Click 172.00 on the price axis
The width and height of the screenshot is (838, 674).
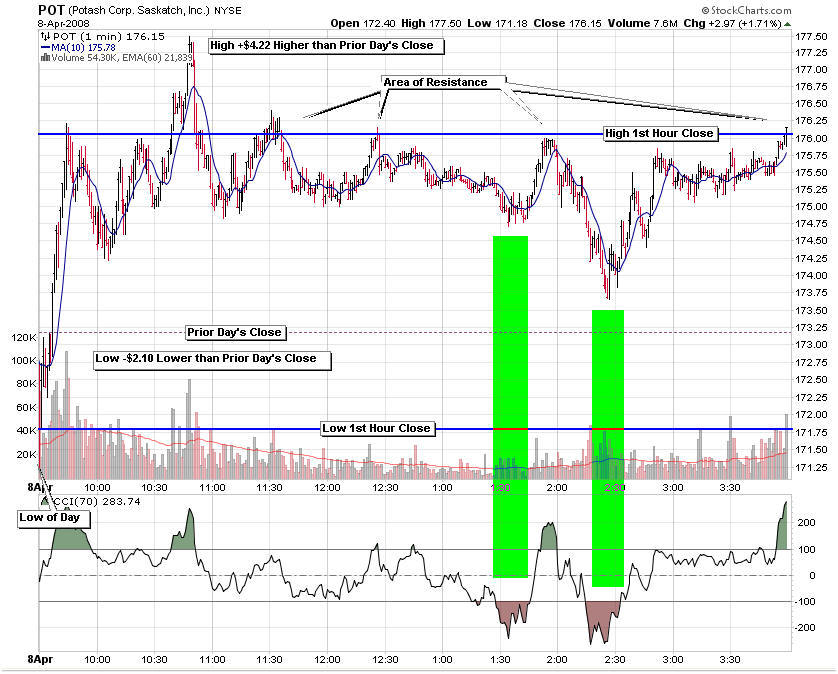[x=810, y=414]
